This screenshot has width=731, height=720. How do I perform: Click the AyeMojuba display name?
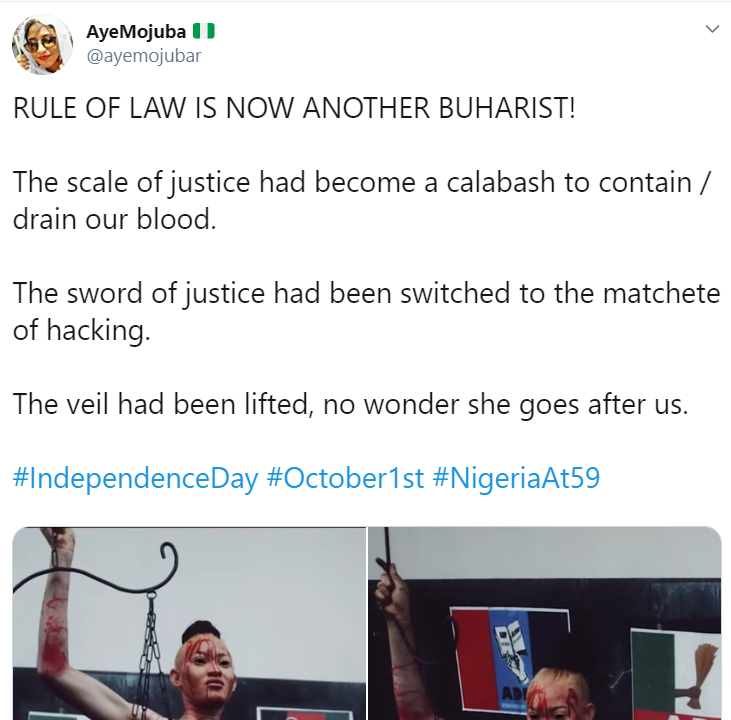click(x=136, y=32)
